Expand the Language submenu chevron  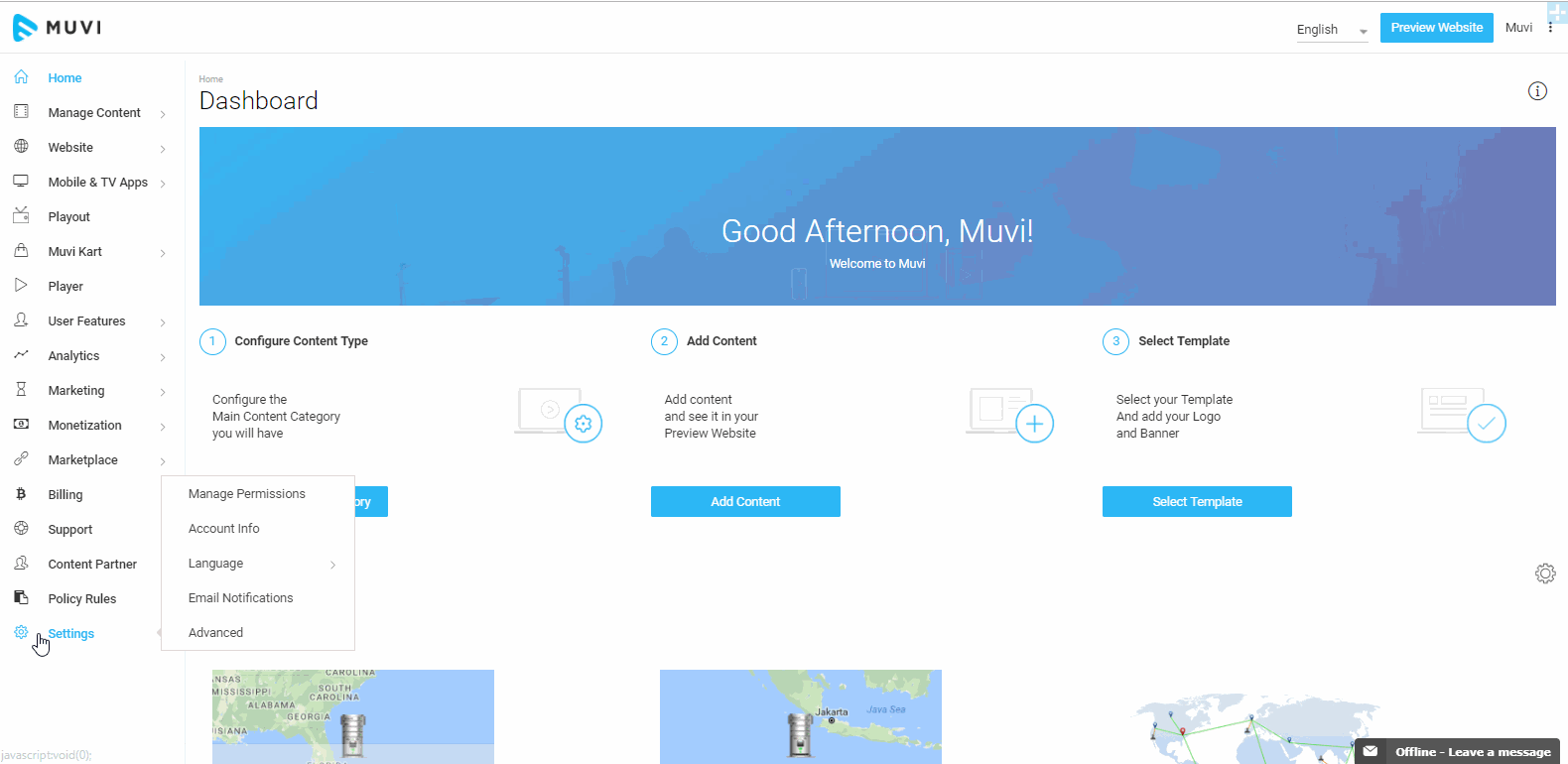pyautogui.click(x=332, y=565)
